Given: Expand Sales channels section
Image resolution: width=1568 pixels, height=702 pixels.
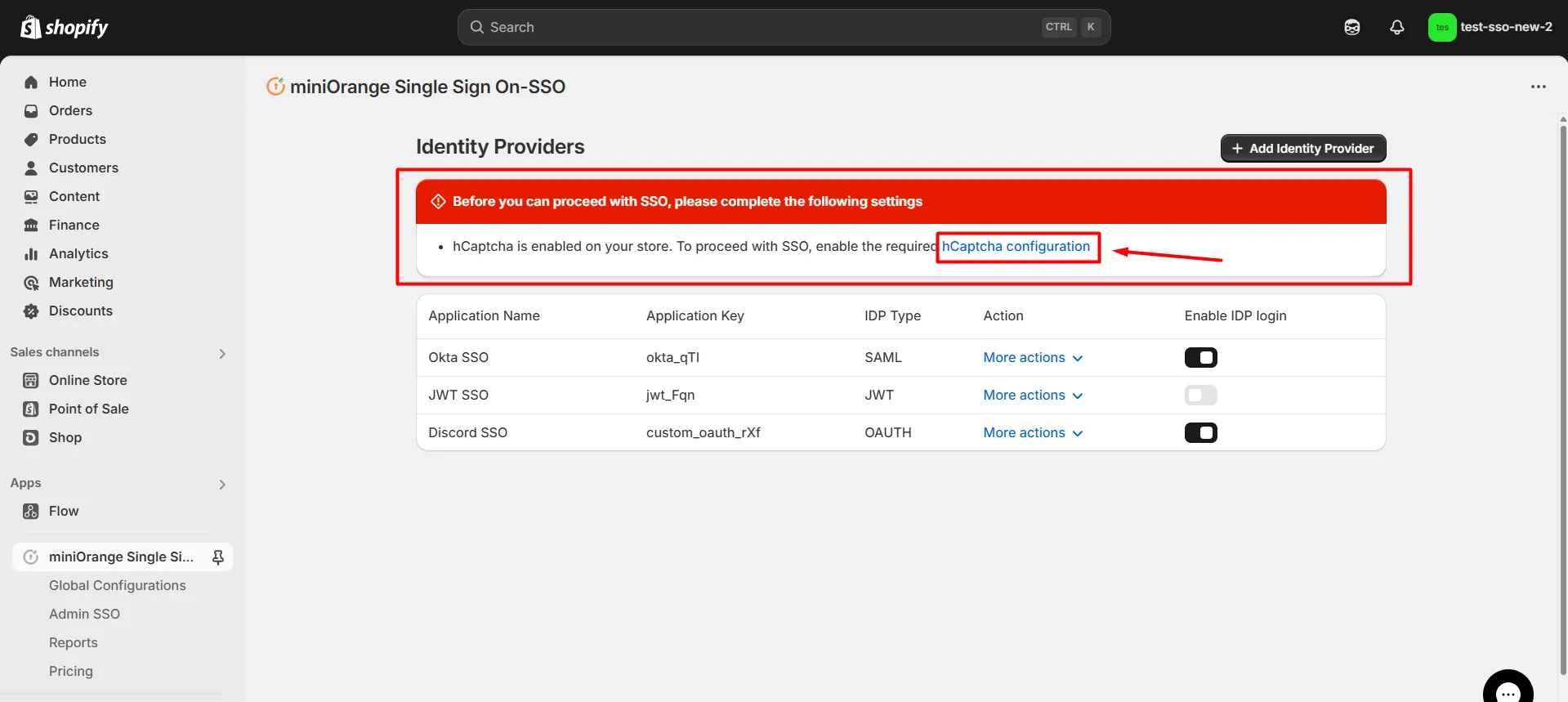Looking at the screenshot, I should point(222,353).
